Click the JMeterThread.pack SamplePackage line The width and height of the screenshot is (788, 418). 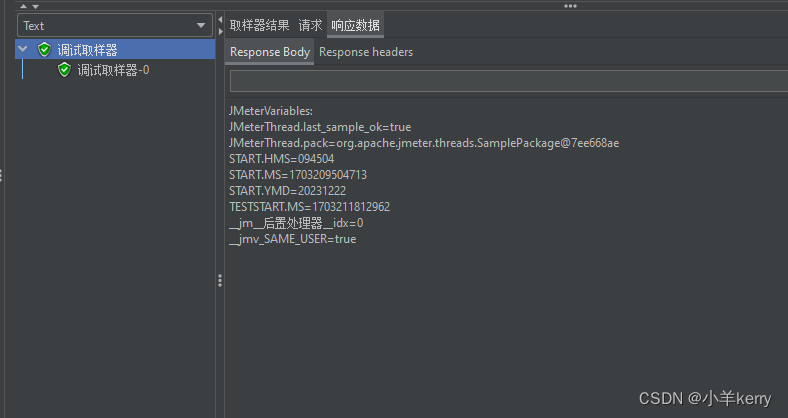(424, 143)
